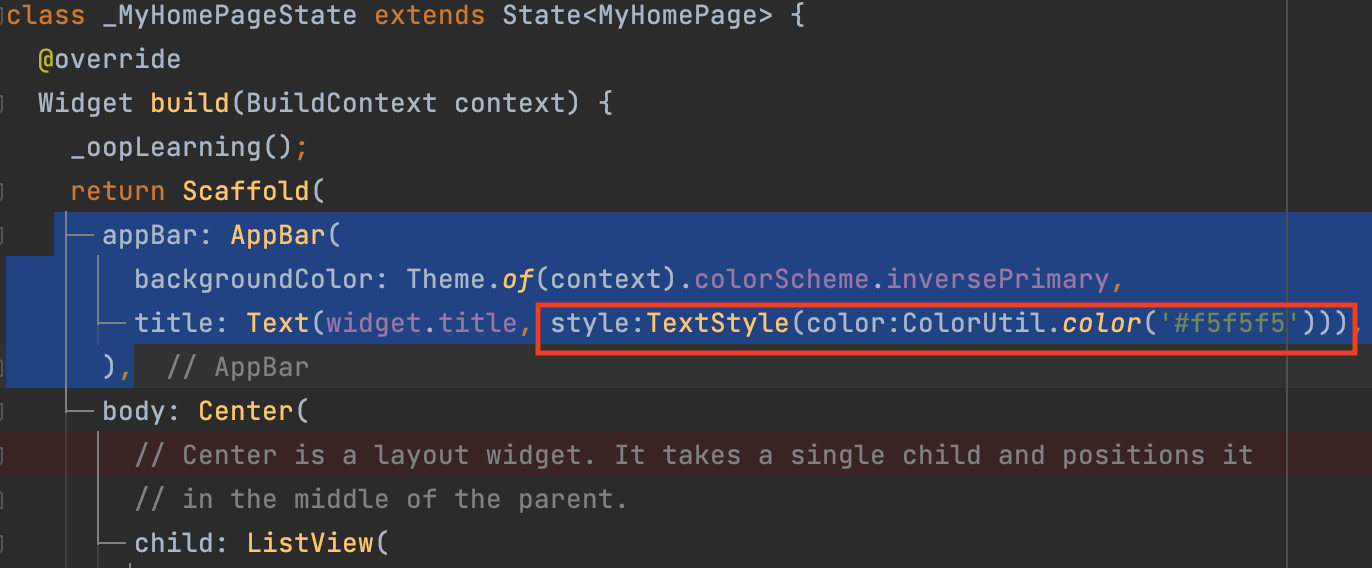Click the BuildContext parameter type
Image resolution: width=1372 pixels, height=568 pixels.
pyautogui.click(x=341, y=103)
